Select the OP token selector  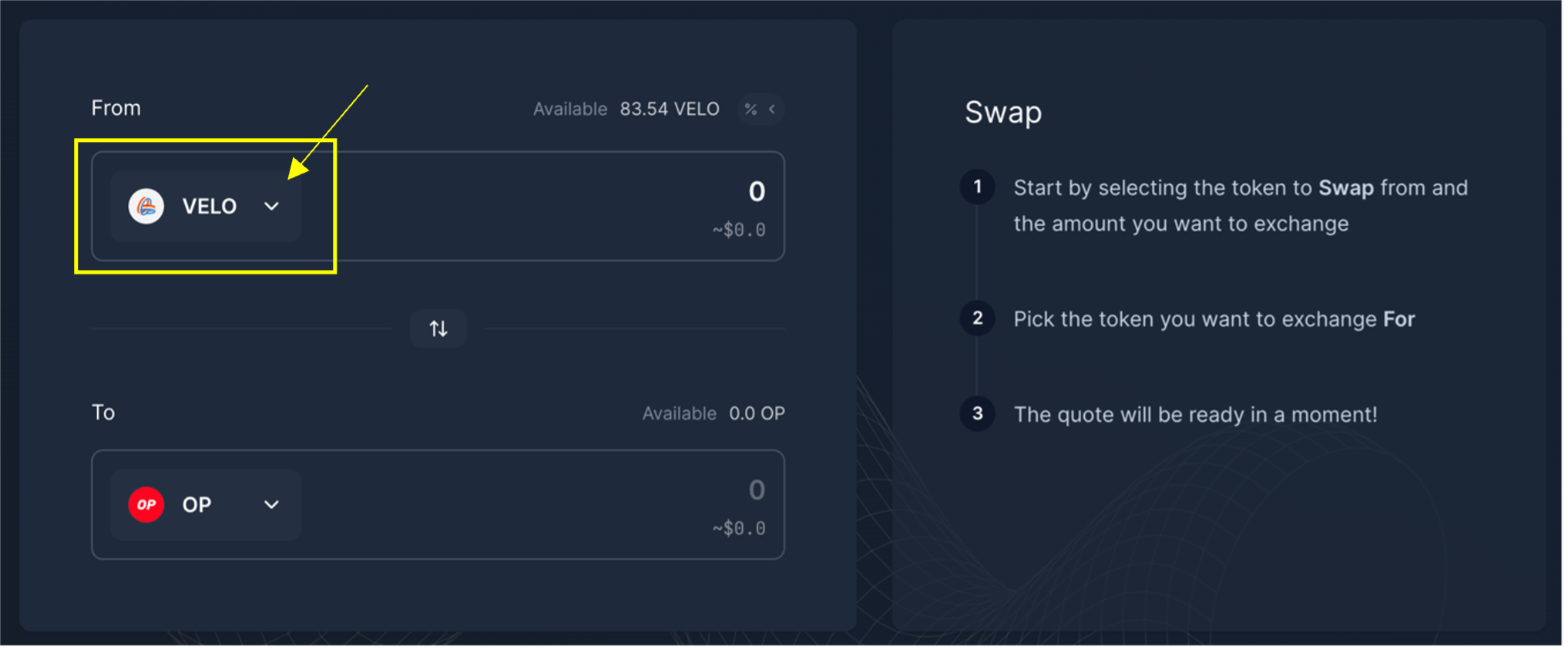click(206, 506)
